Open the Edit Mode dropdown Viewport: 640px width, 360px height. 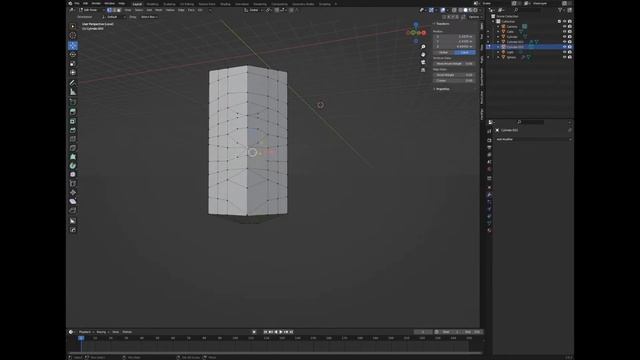click(x=91, y=10)
